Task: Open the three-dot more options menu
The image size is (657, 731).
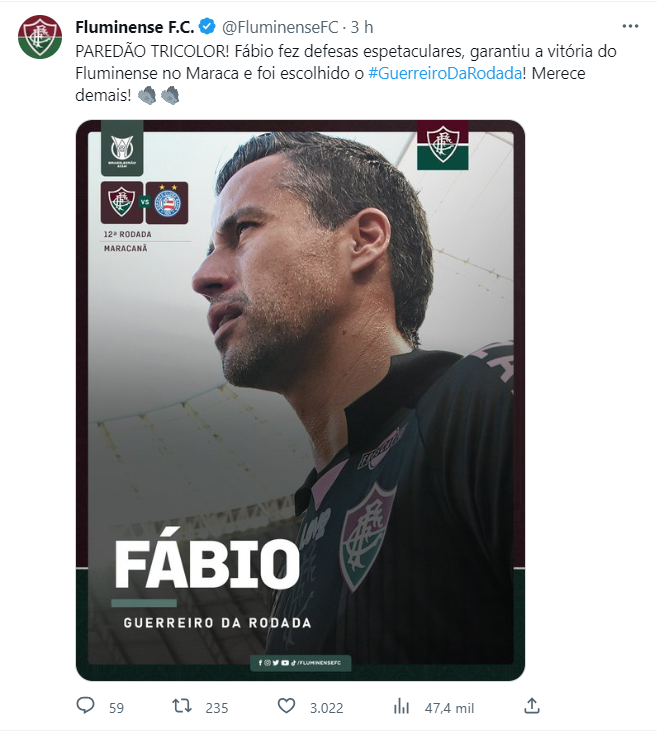Action: [630, 27]
